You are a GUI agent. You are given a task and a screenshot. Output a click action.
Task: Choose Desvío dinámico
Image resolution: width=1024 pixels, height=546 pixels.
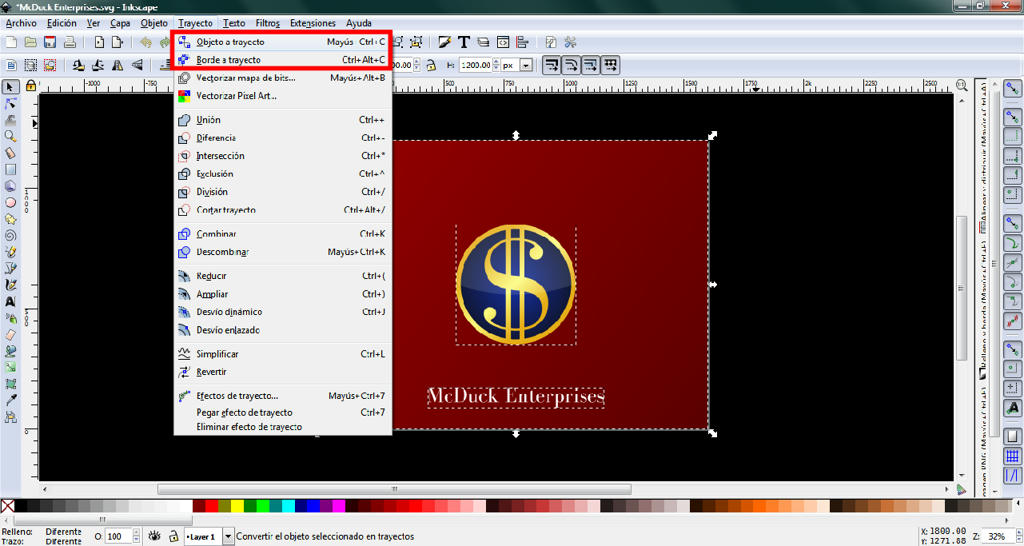pyautogui.click(x=283, y=312)
